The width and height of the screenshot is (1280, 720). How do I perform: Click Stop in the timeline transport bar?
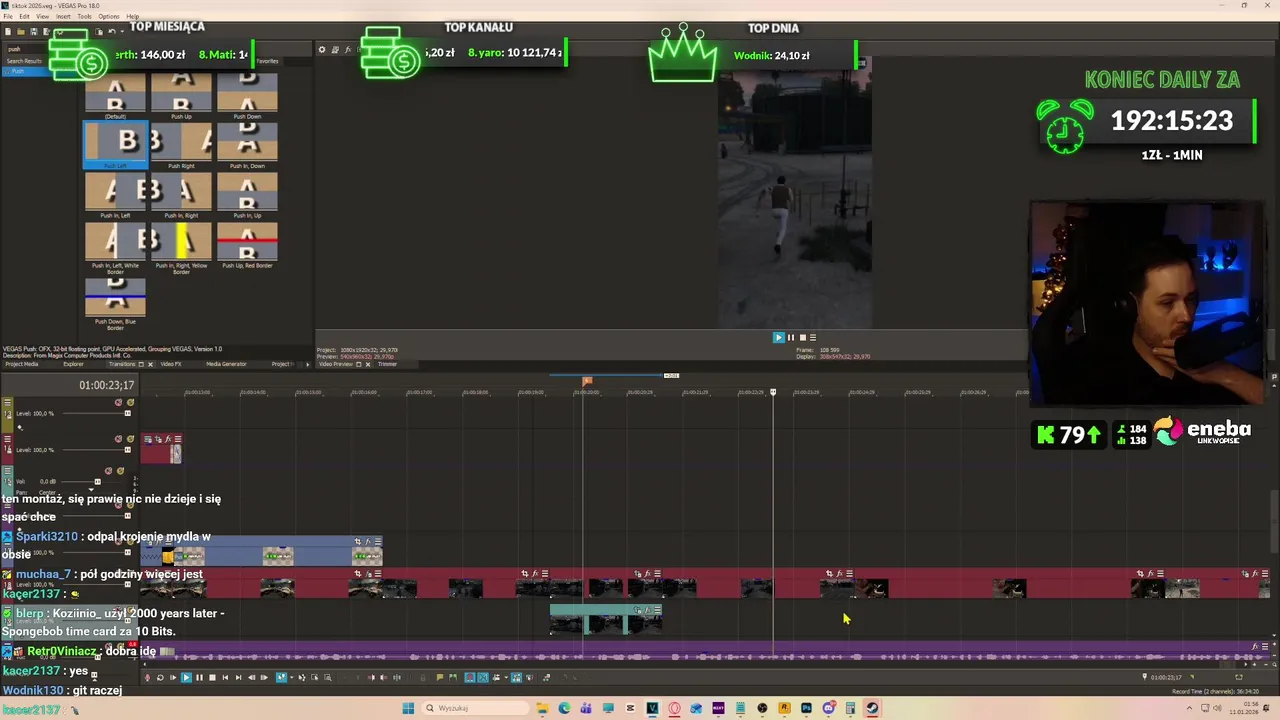(x=212, y=678)
